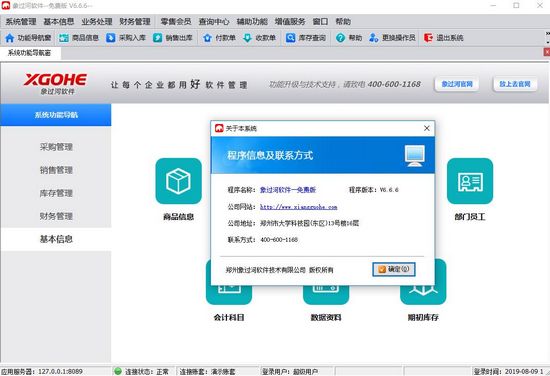
Task: Open 付款单 toolbar item
Action: point(219,38)
